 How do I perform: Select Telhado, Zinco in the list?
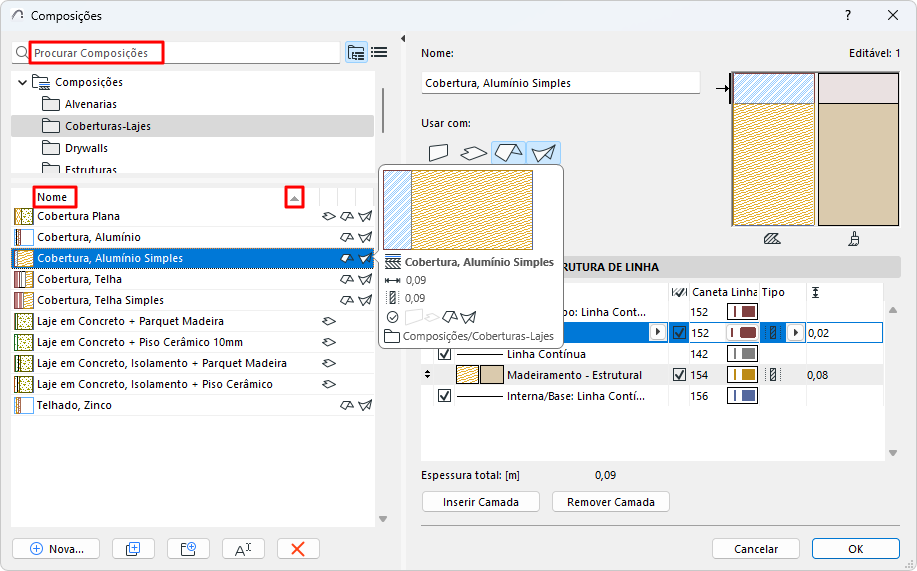[x=74, y=405]
